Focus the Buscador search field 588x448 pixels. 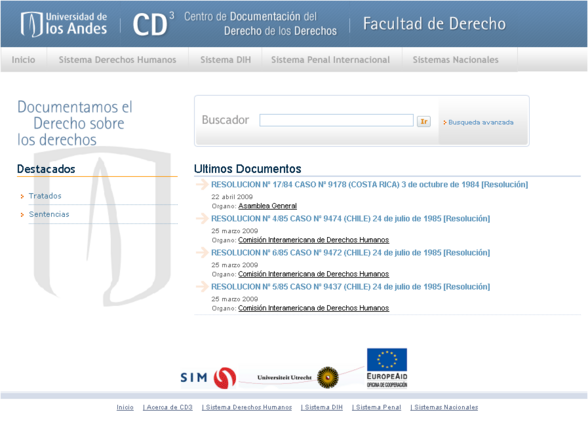coord(336,120)
